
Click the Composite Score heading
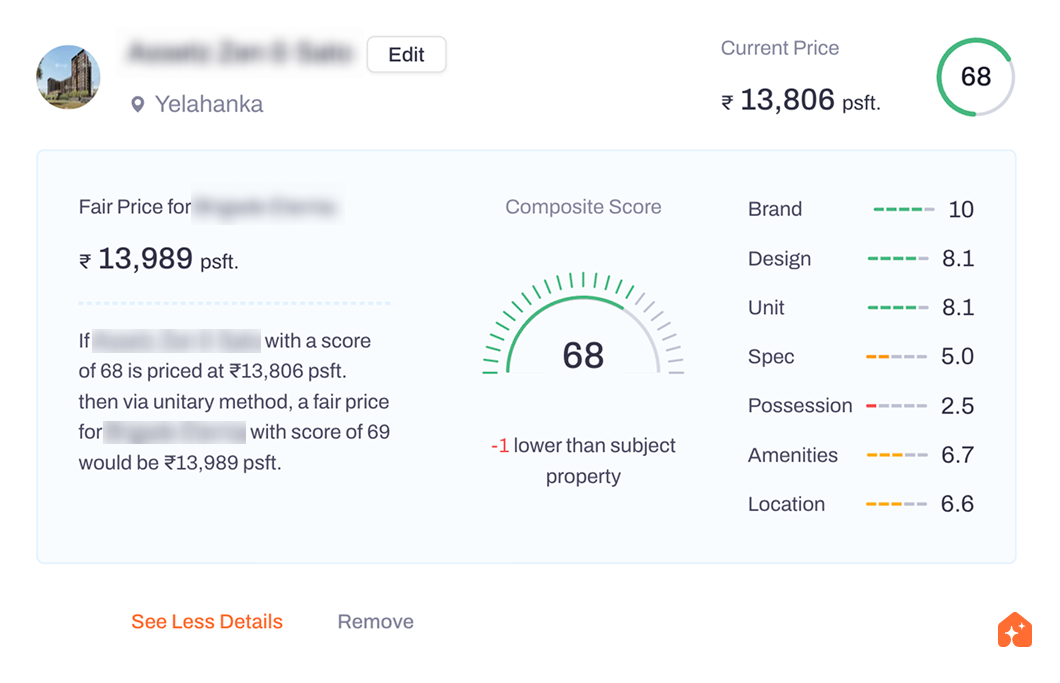click(x=583, y=207)
